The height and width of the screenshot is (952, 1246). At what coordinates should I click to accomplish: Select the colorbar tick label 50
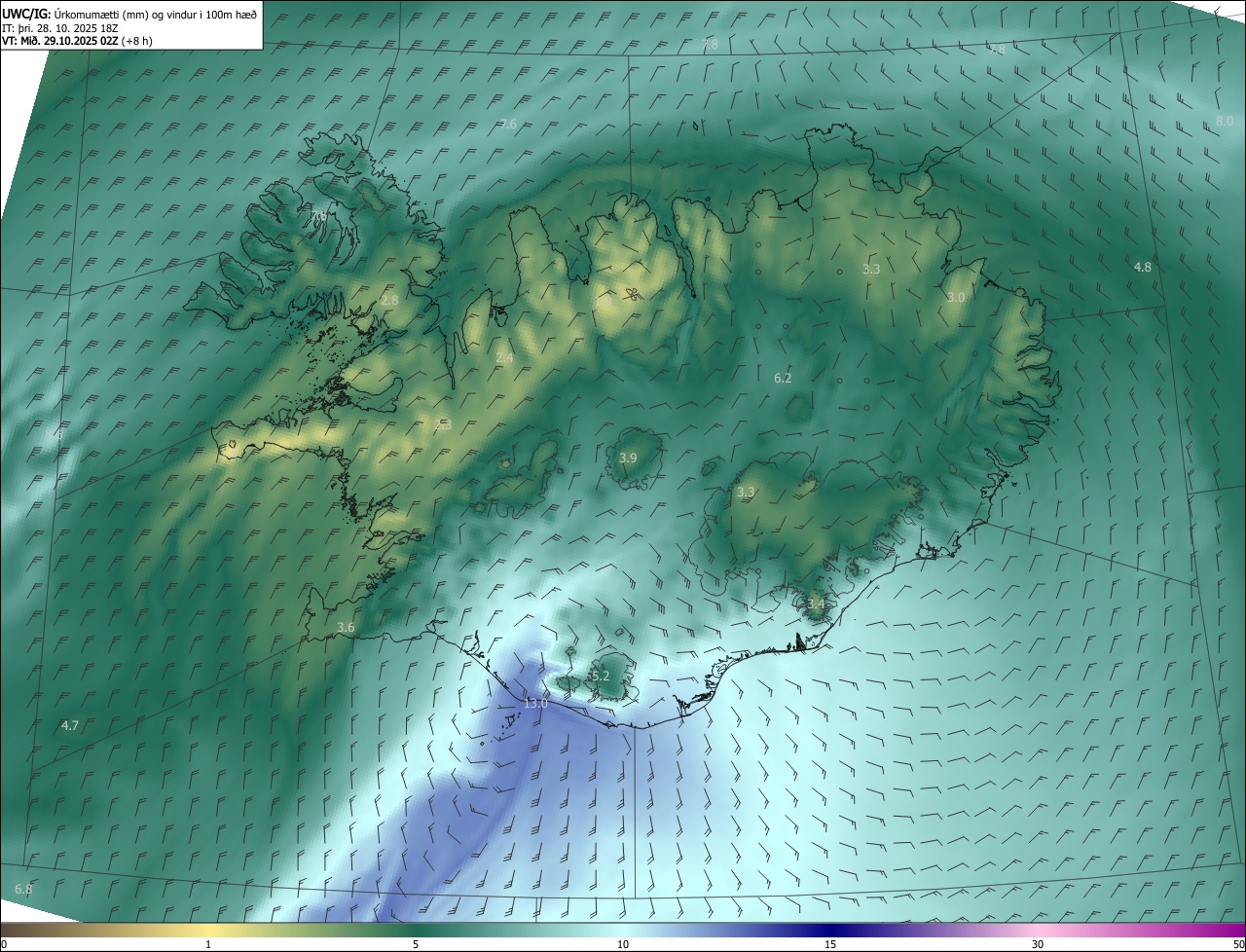click(x=1238, y=944)
